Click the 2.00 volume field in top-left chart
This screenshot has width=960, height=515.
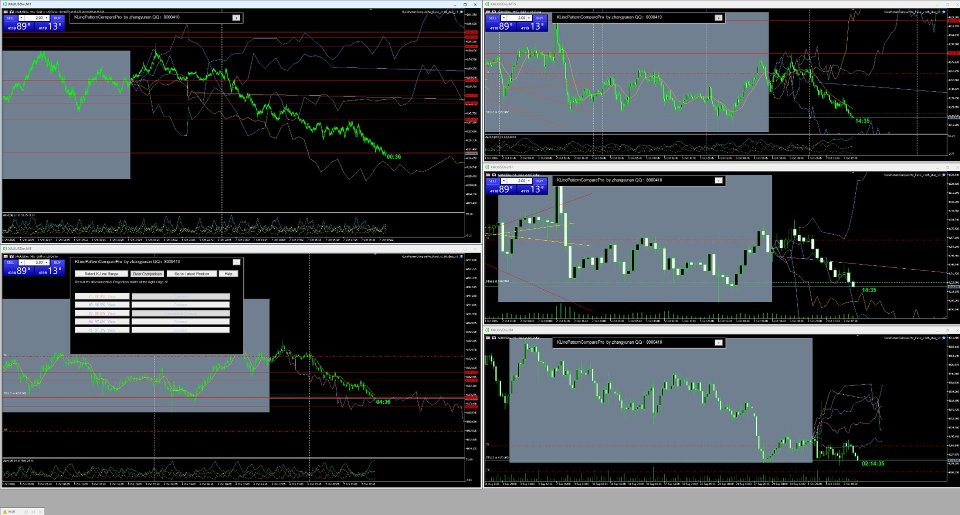coord(34,18)
